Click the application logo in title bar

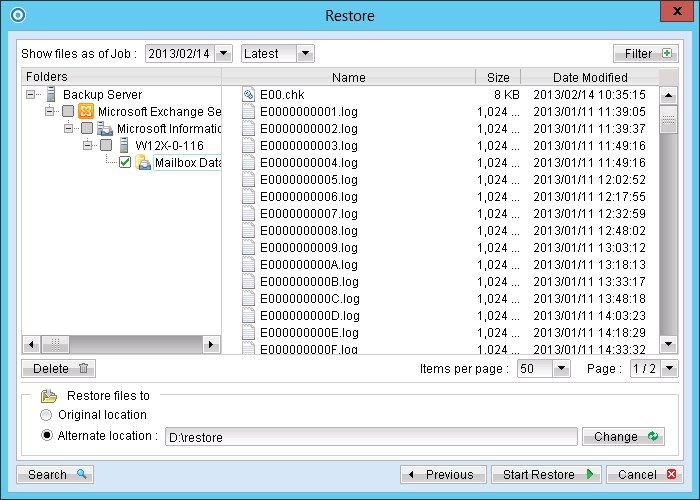pos(18,15)
